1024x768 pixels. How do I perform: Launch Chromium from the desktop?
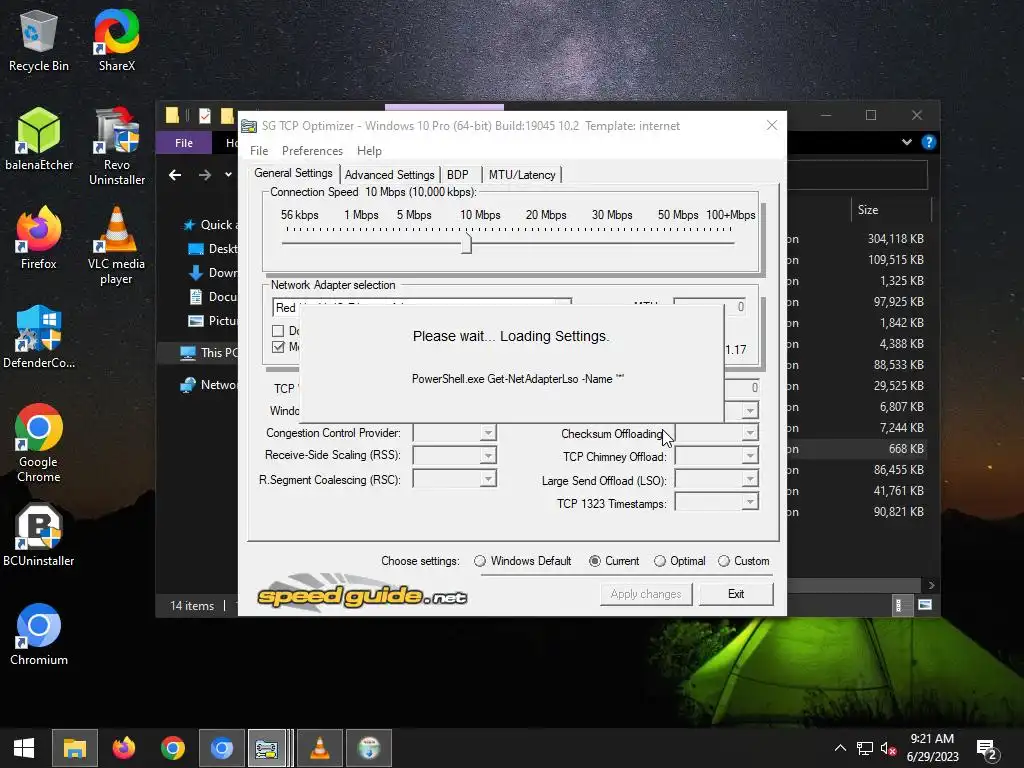click(39, 634)
